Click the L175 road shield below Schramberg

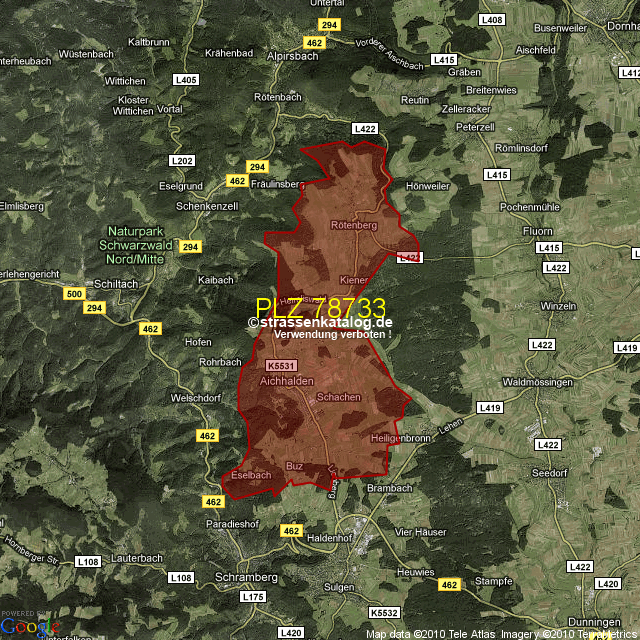click(x=253, y=597)
